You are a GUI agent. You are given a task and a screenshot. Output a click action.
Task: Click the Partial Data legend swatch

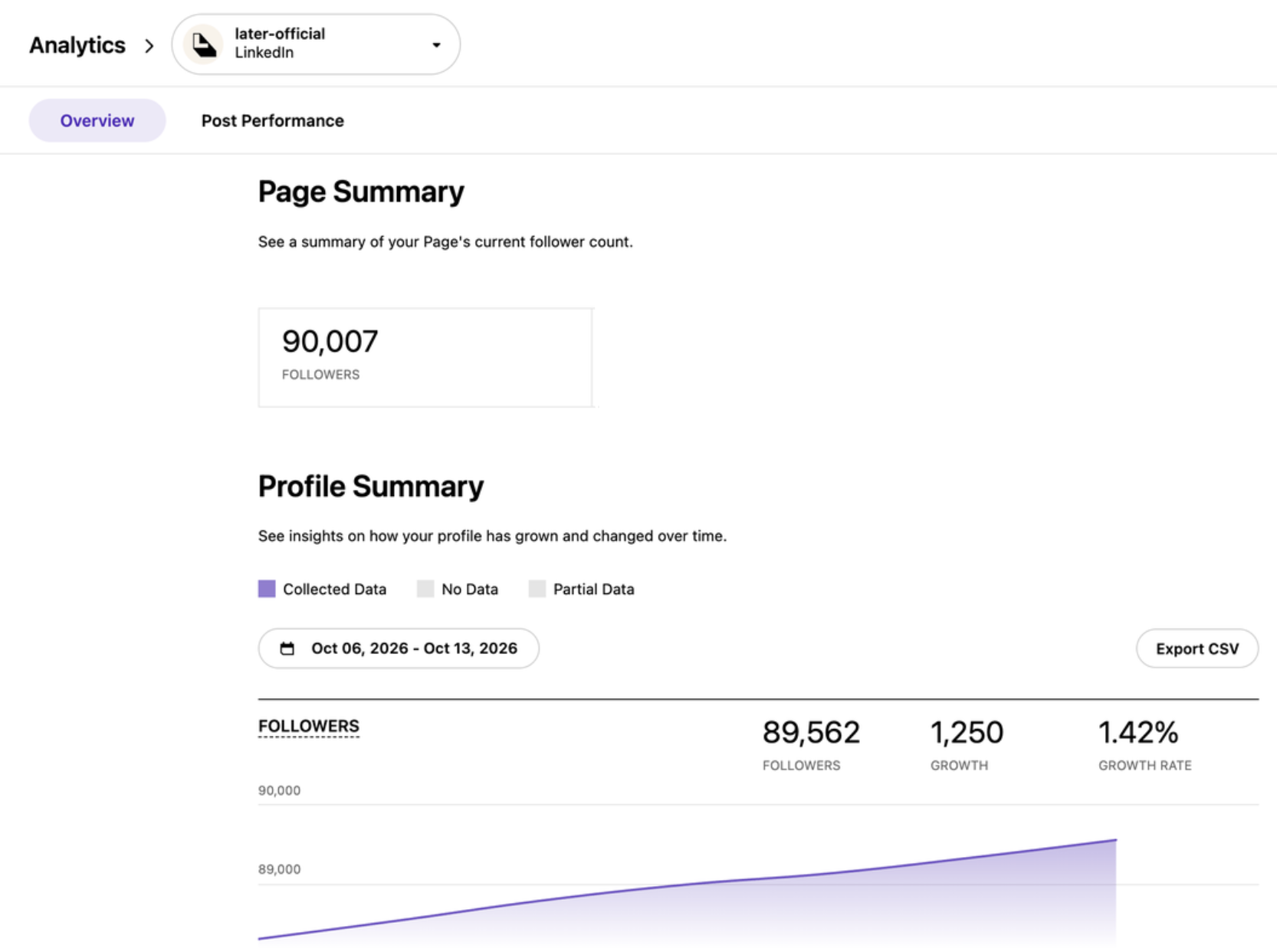(537, 589)
